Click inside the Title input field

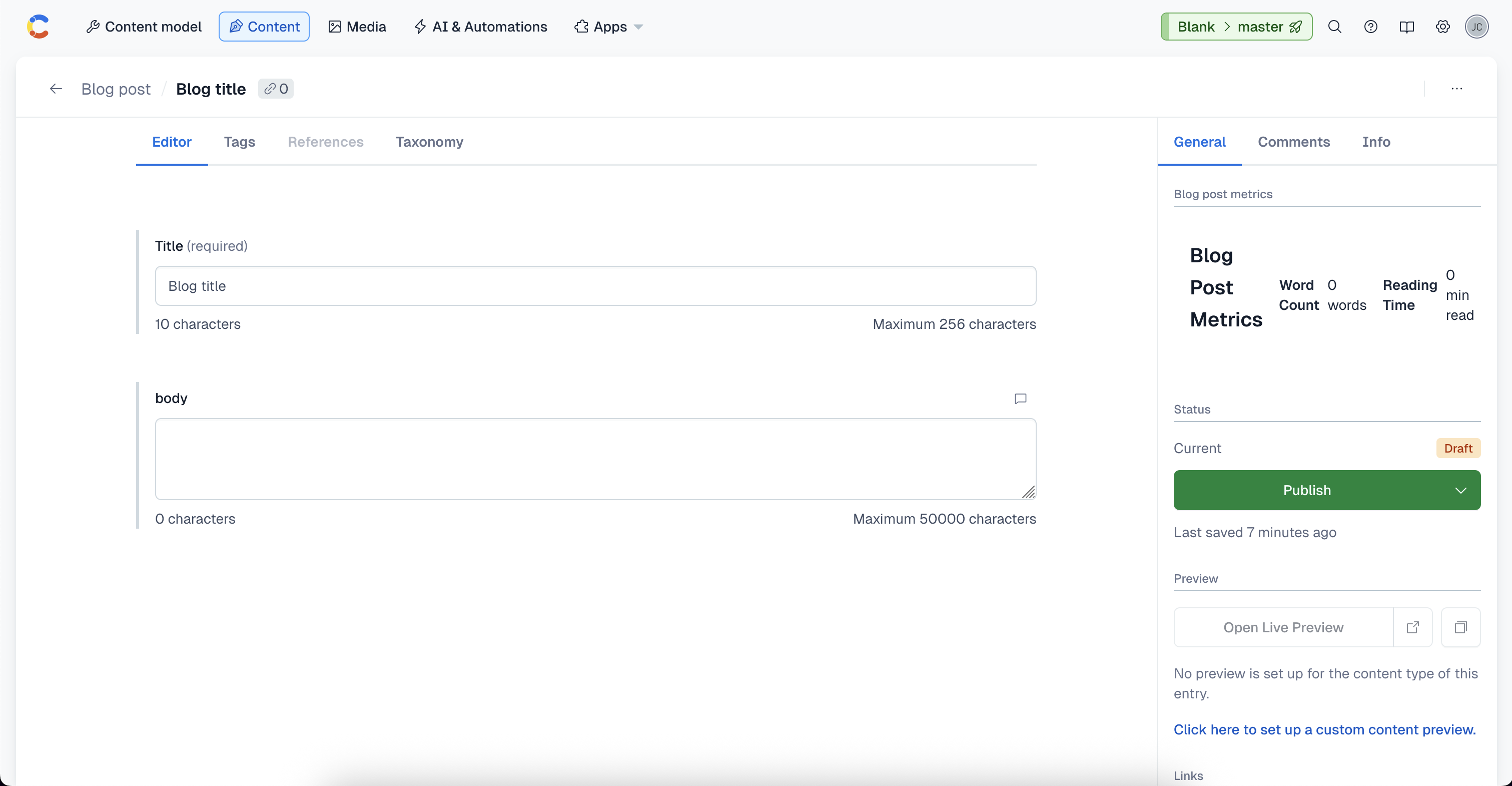tap(595, 286)
